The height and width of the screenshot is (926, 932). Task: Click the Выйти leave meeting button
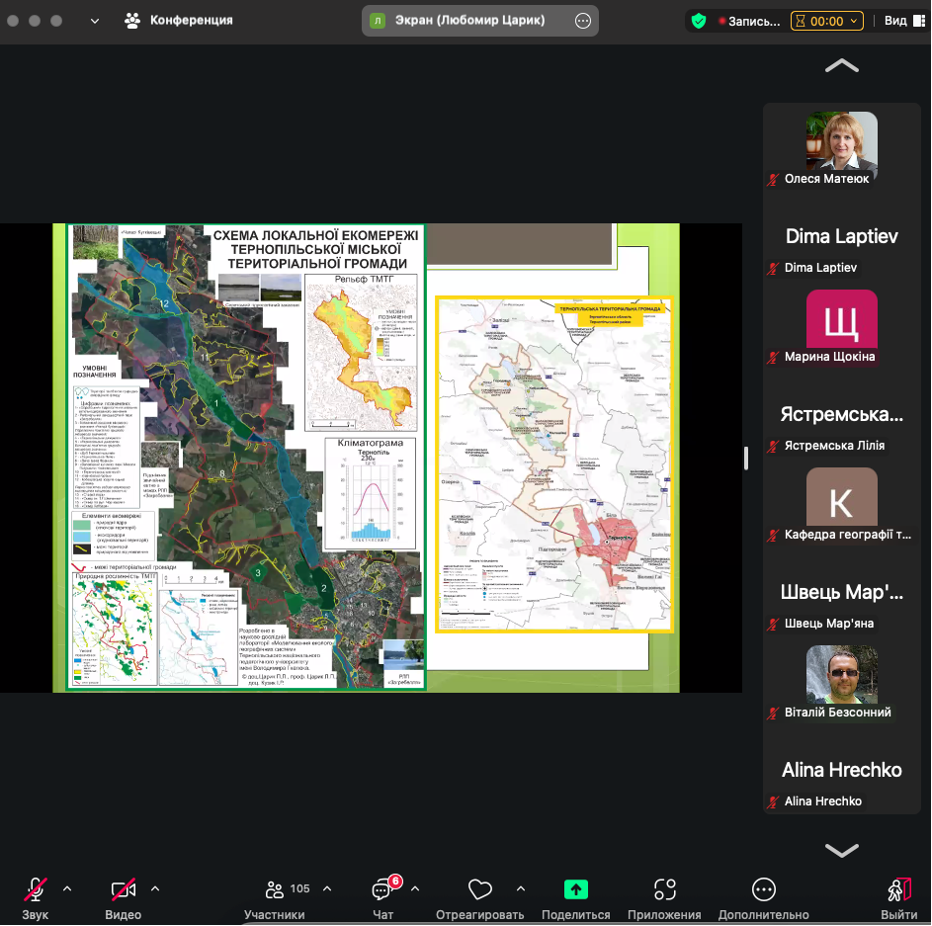[x=898, y=890]
